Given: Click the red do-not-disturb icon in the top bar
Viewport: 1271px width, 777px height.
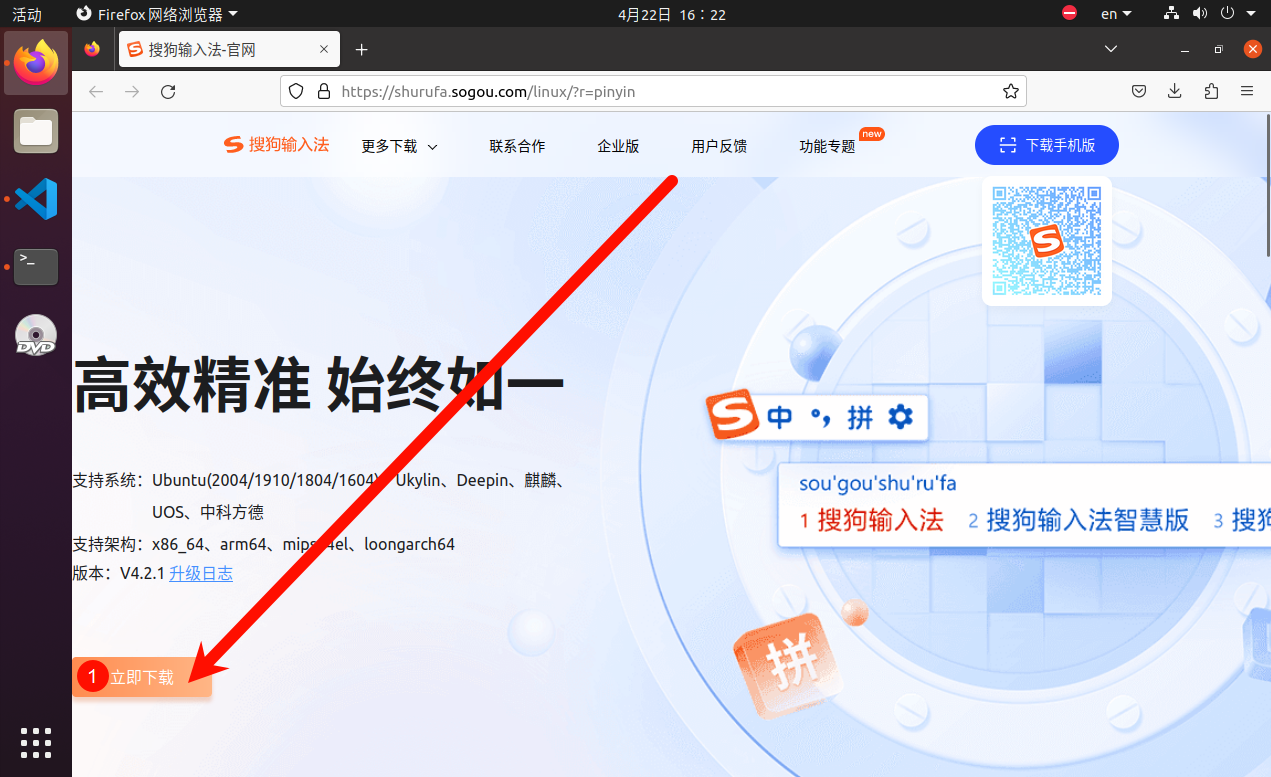Looking at the screenshot, I should tap(1070, 14).
